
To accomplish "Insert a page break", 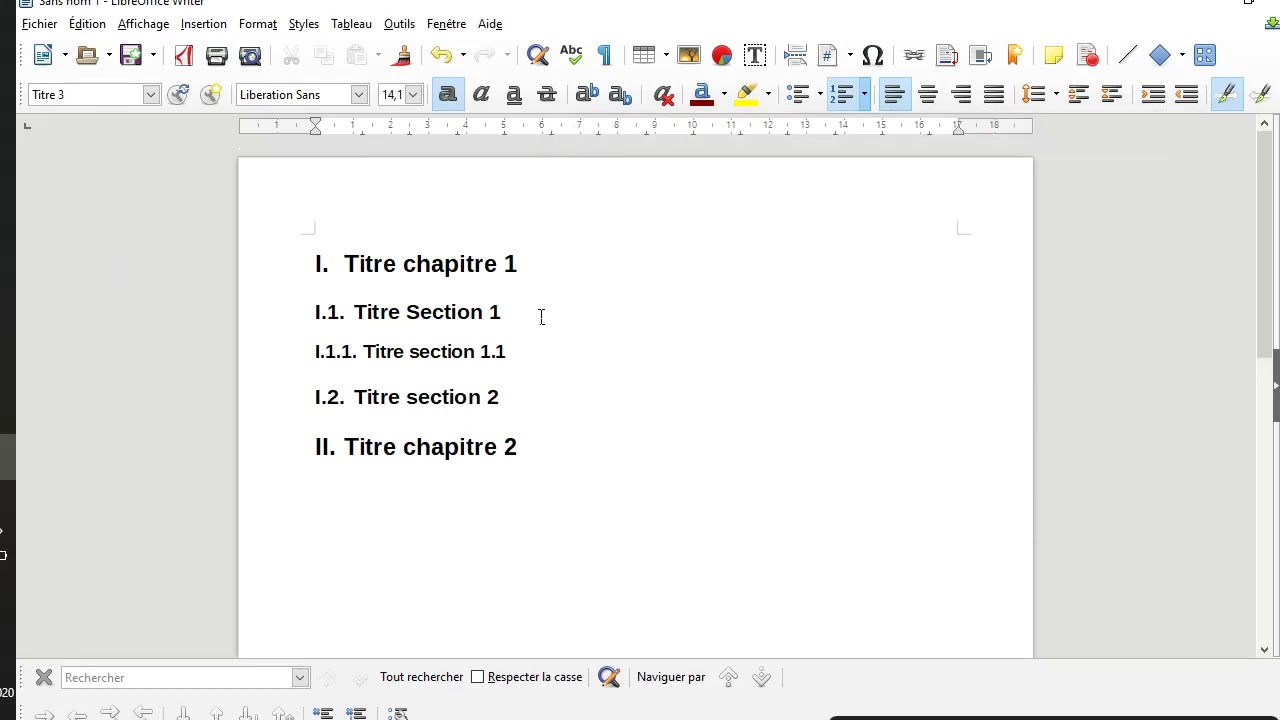I will point(795,56).
